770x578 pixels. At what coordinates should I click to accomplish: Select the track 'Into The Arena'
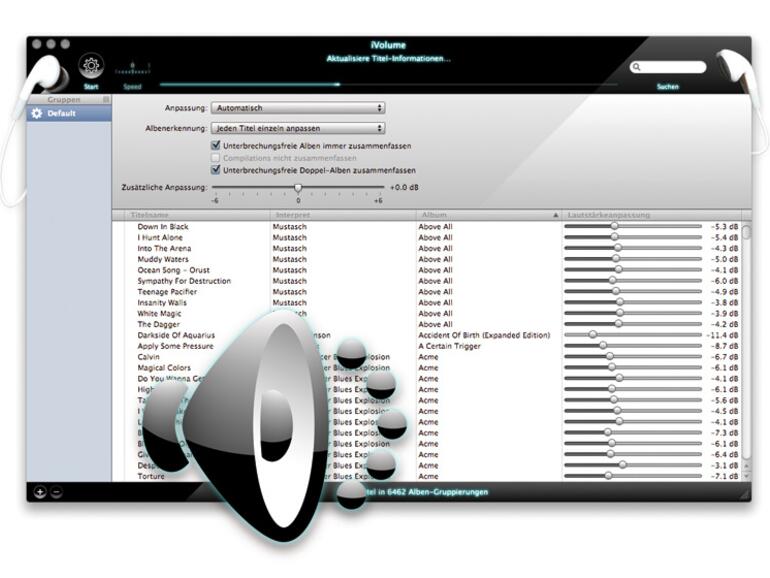click(x=165, y=248)
